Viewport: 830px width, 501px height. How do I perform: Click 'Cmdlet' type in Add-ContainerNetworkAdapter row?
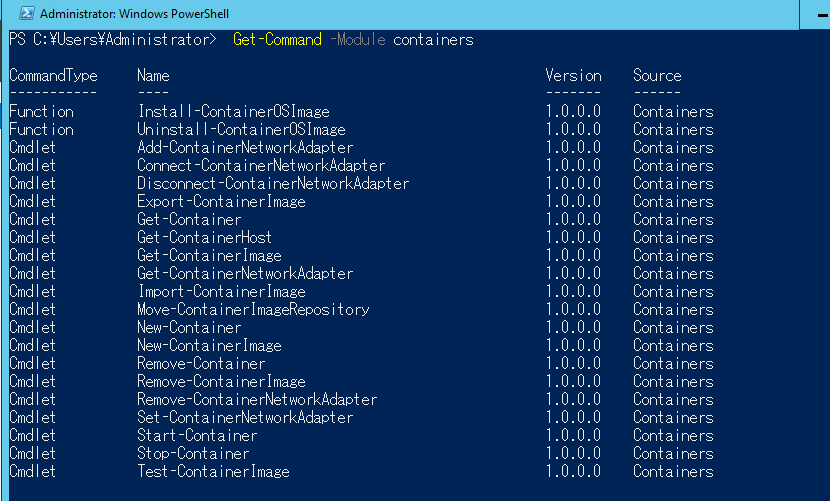[x=32, y=148]
